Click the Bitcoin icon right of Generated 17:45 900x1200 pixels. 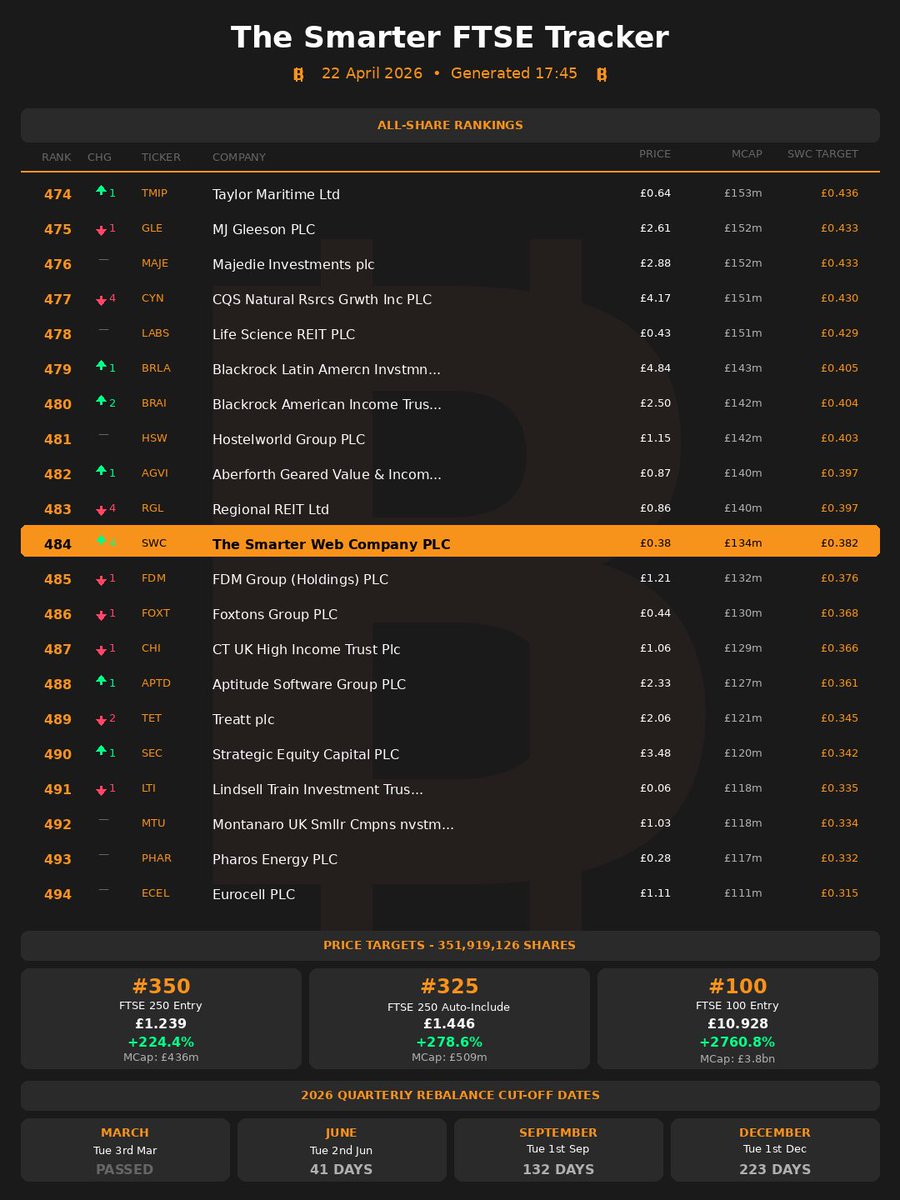[602, 74]
